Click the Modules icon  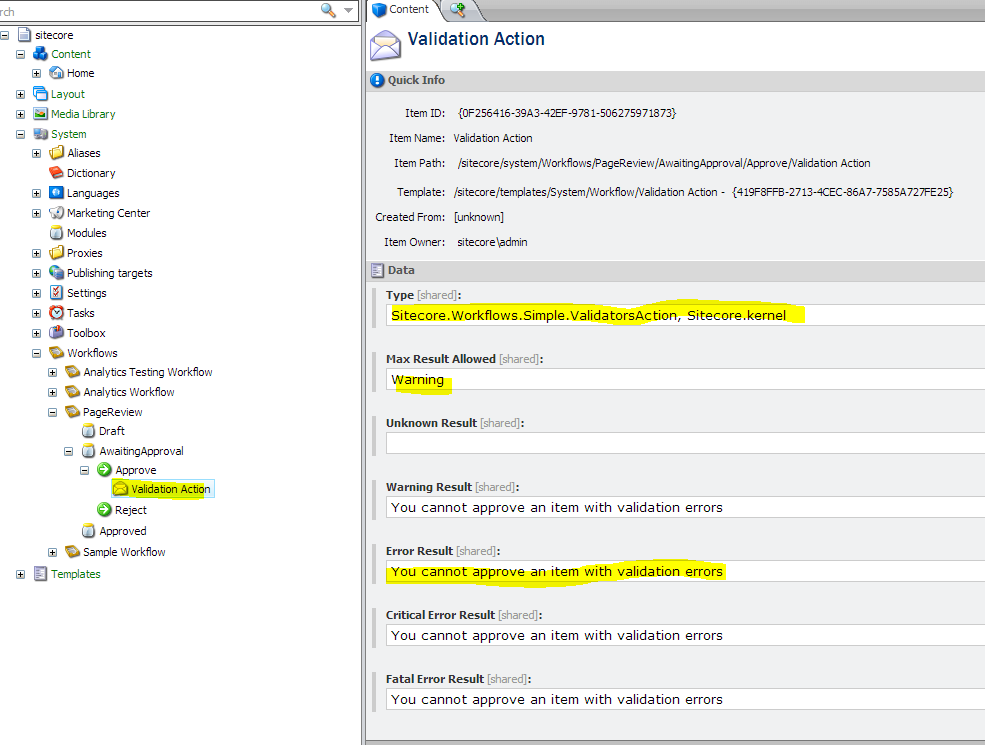(57, 233)
